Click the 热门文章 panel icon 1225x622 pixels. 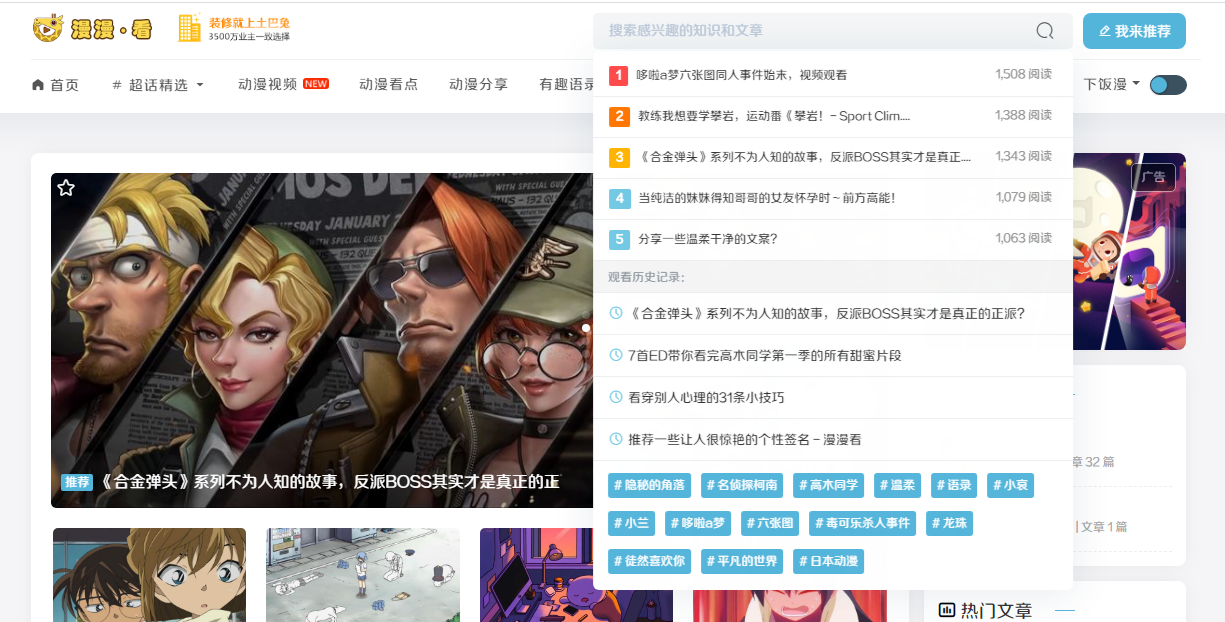944,609
